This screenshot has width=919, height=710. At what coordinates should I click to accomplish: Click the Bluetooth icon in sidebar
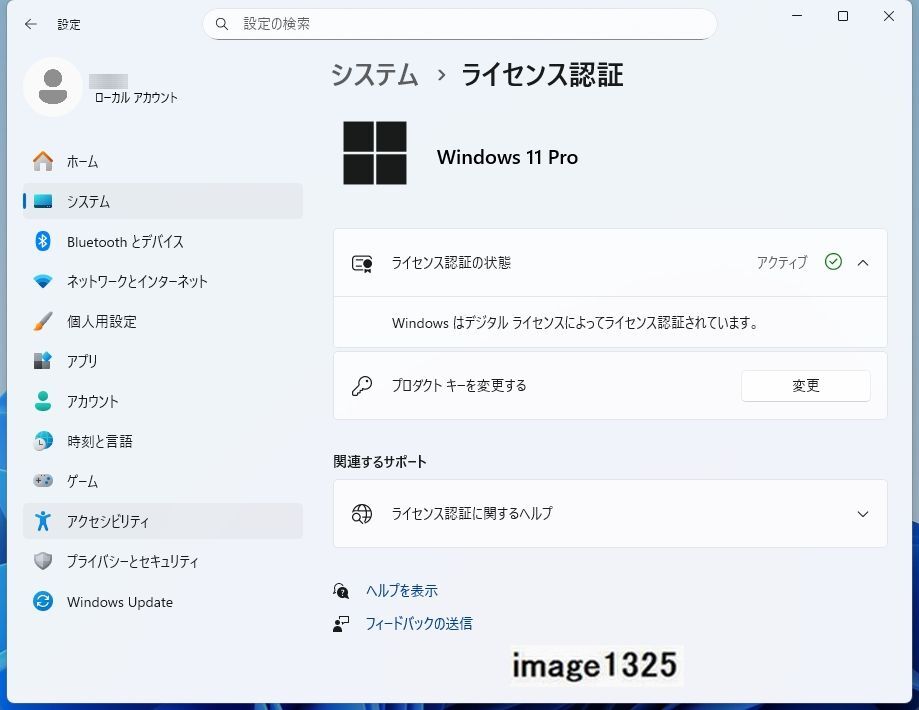43,241
